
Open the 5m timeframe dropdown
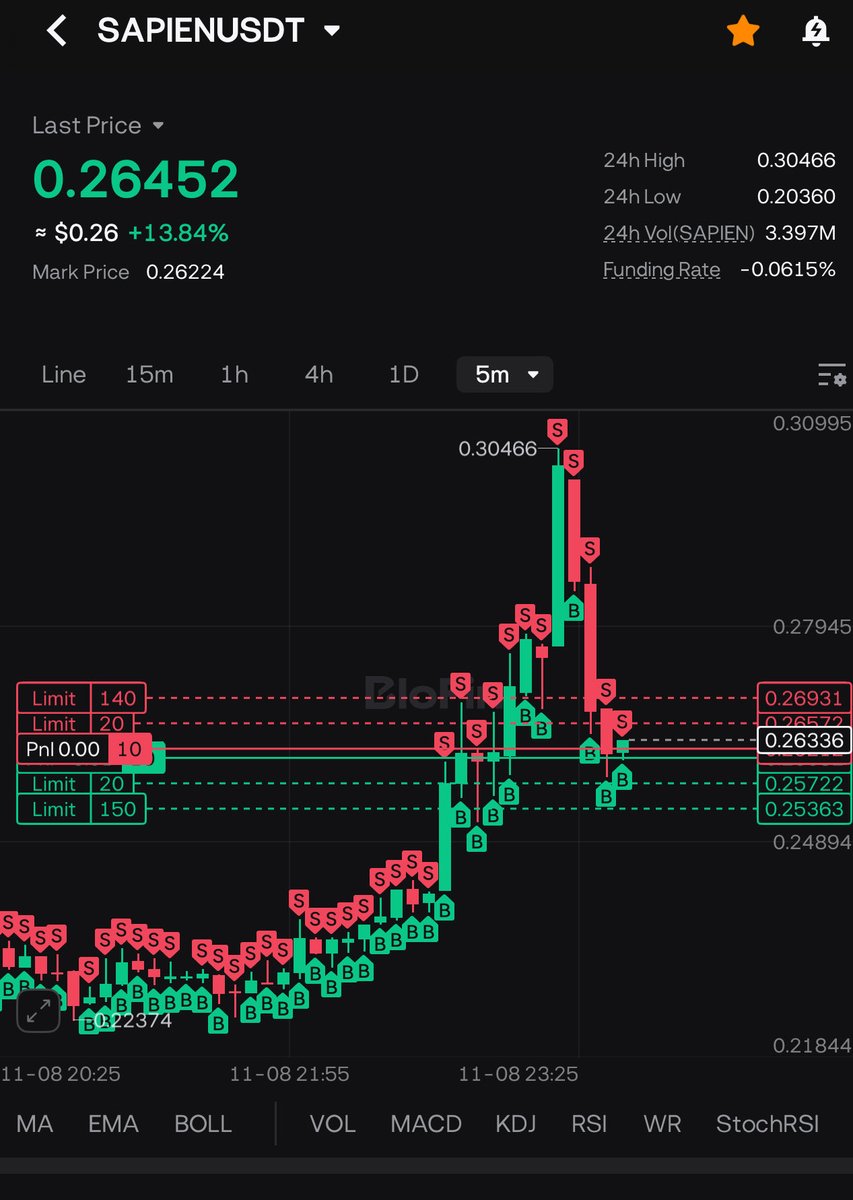point(504,374)
